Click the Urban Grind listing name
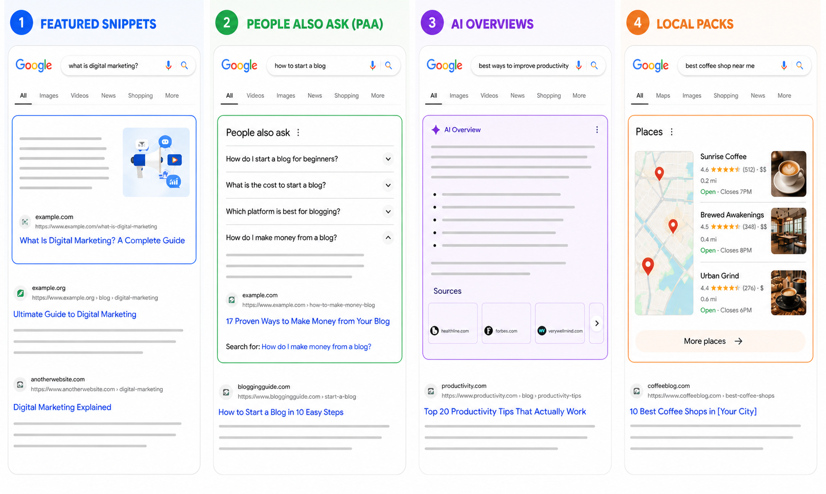Screen dimensions: 826x494 720,275
